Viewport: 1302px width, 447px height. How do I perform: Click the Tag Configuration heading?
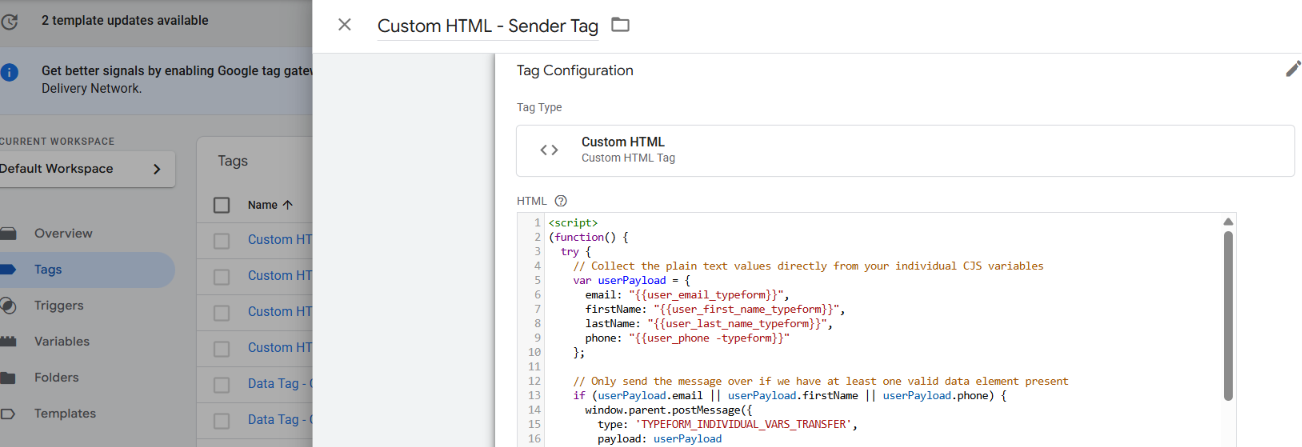tap(575, 71)
